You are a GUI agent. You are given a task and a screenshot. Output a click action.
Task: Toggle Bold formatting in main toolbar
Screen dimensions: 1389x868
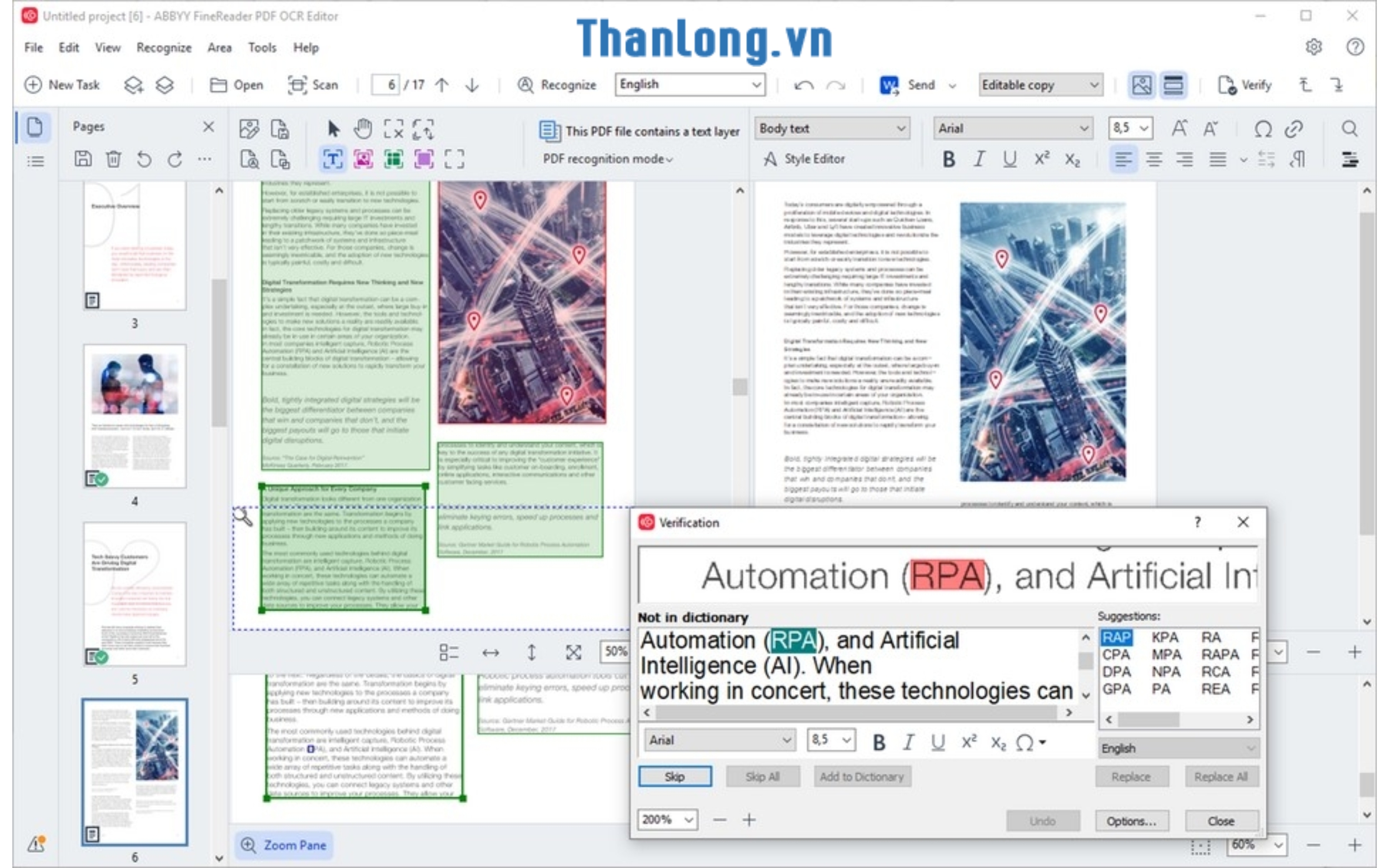pos(948,159)
